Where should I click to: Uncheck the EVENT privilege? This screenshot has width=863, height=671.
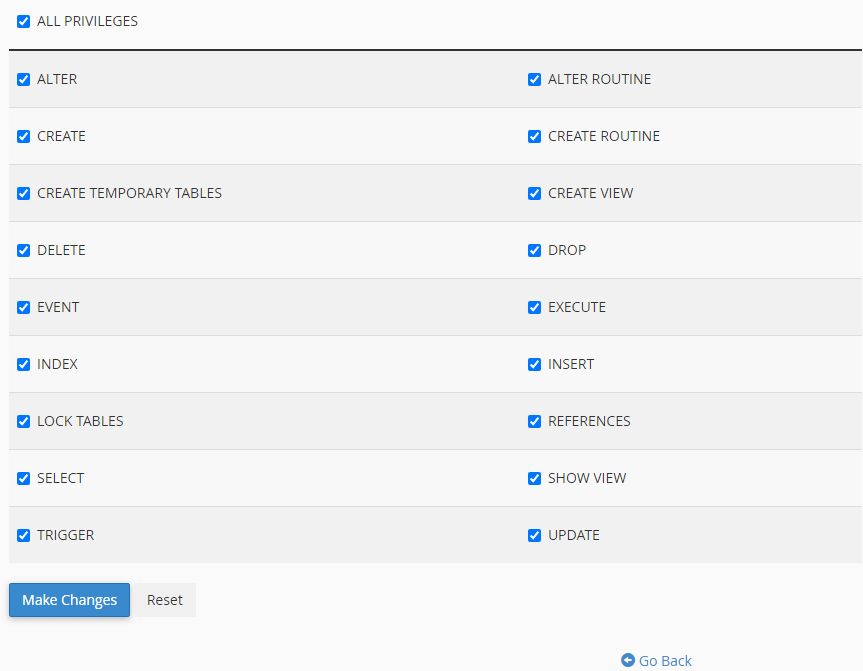pos(24,307)
